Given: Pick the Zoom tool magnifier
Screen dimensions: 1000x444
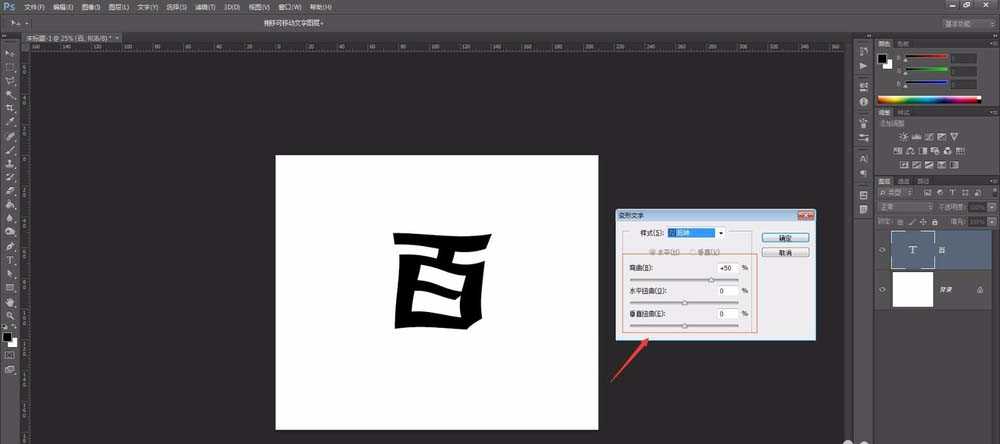Looking at the screenshot, I should pos(10,315).
